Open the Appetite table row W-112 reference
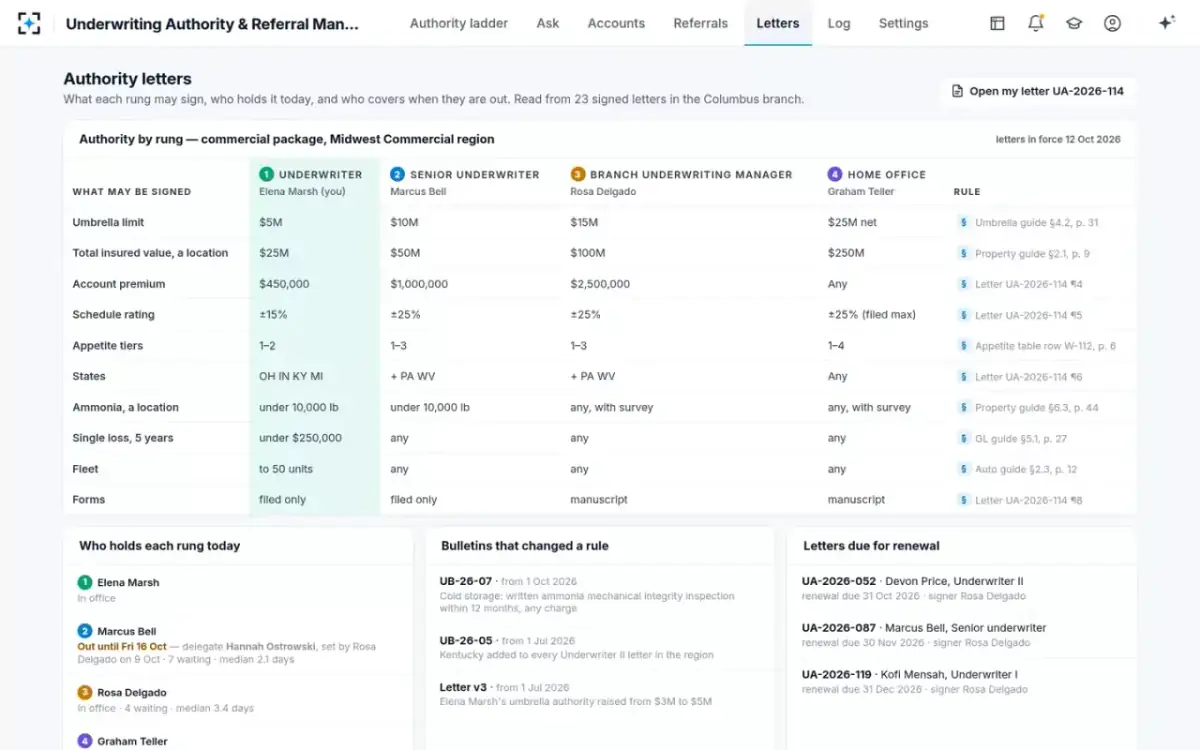This screenshot has height=750, width=1200. (1045, 346)
